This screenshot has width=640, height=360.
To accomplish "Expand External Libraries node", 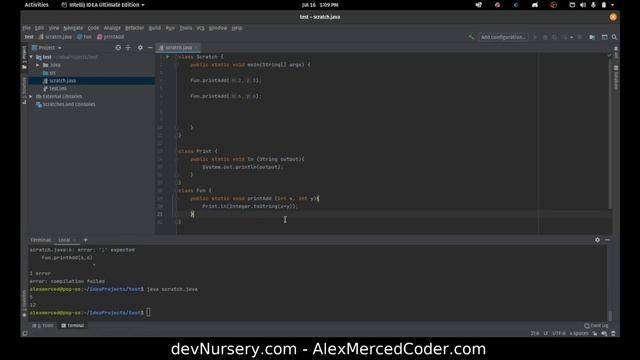I will 31,96.
